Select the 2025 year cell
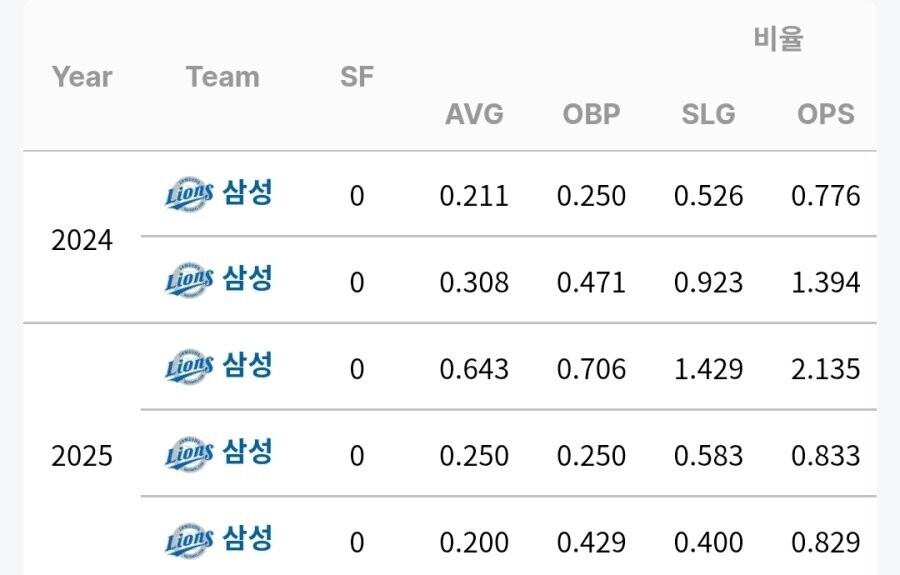Image resolution: width=900 pixels, height=575 pixels. (82, 456)
